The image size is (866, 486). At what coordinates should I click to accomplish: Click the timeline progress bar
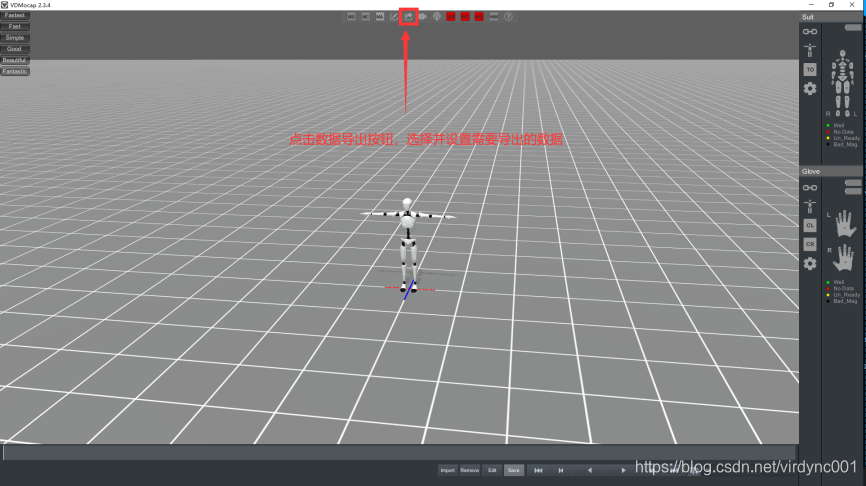[x=400, y=452]
